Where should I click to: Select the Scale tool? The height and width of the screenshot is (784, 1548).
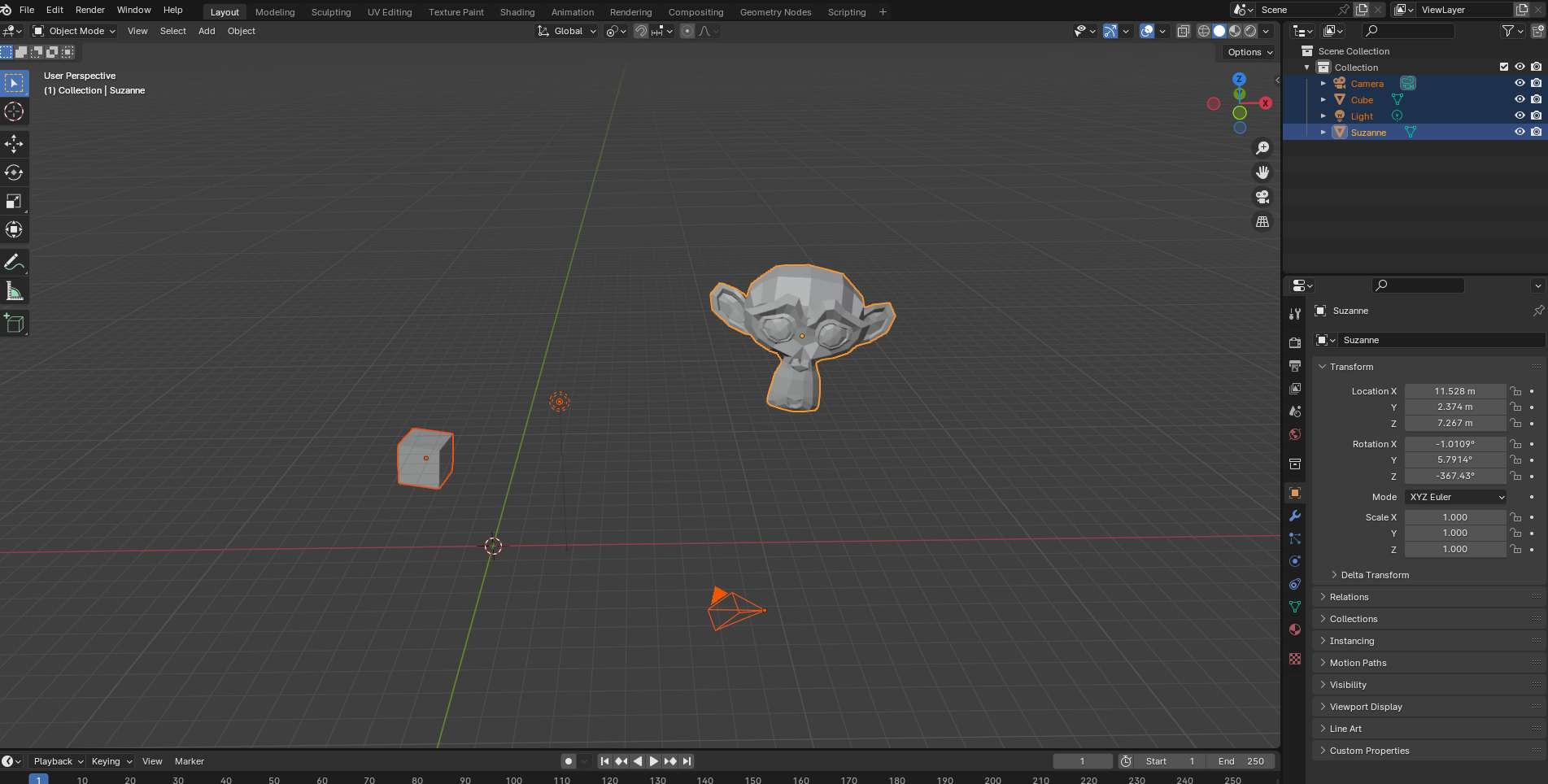[x=14, y=201]
